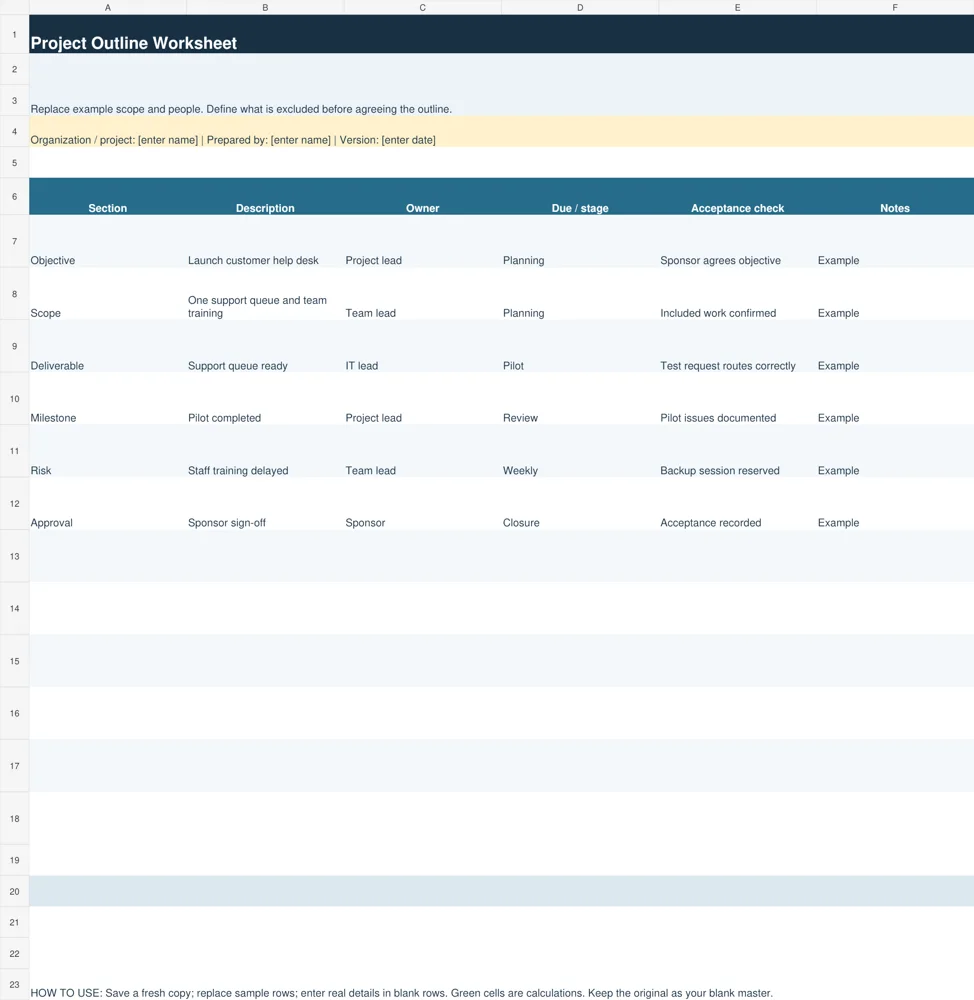974x1000 pixels.
Task: Select 'Example' note in Approval row
Action: [x=895, y=503]
